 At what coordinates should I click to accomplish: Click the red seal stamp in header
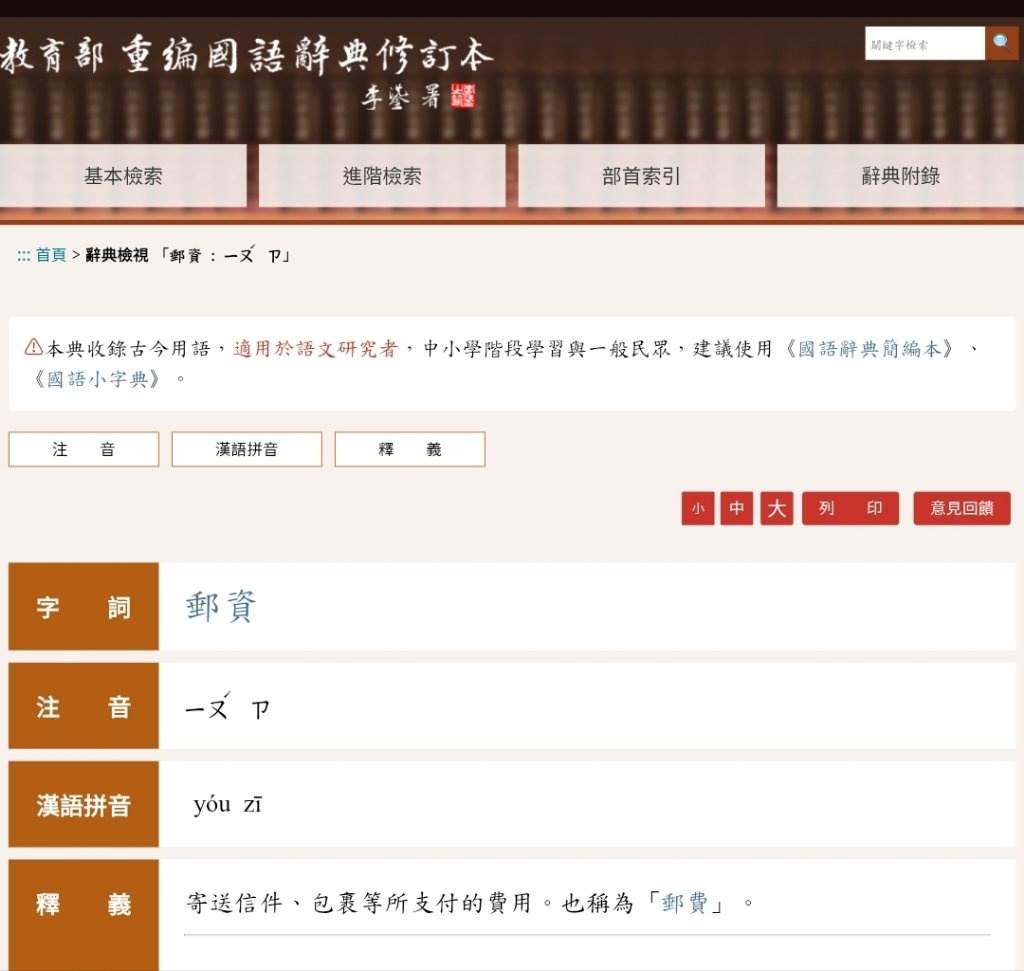click(x=464, y=97)
